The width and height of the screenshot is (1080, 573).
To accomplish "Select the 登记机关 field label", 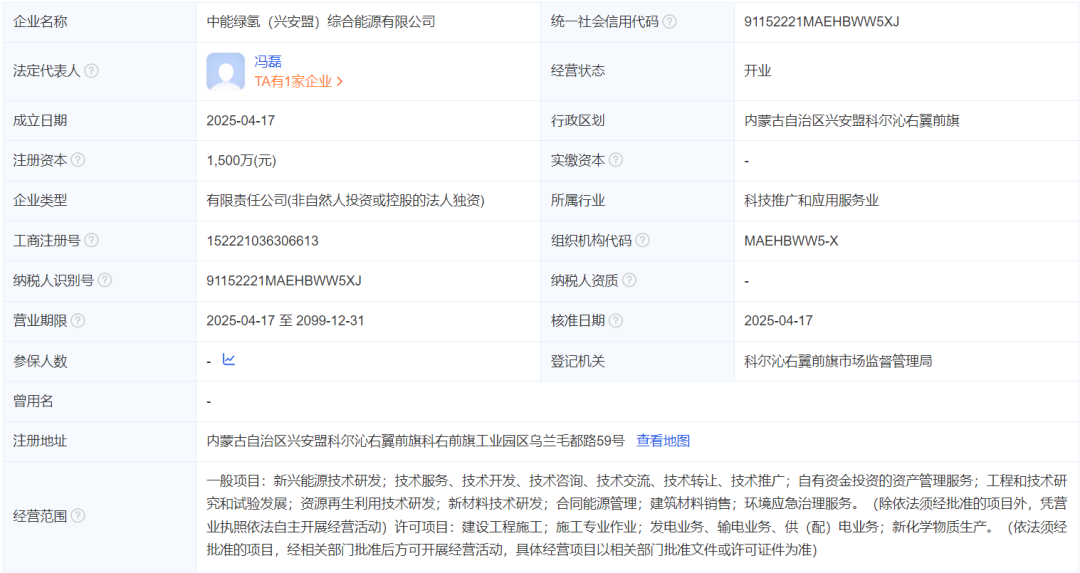I will coord(578,361).
